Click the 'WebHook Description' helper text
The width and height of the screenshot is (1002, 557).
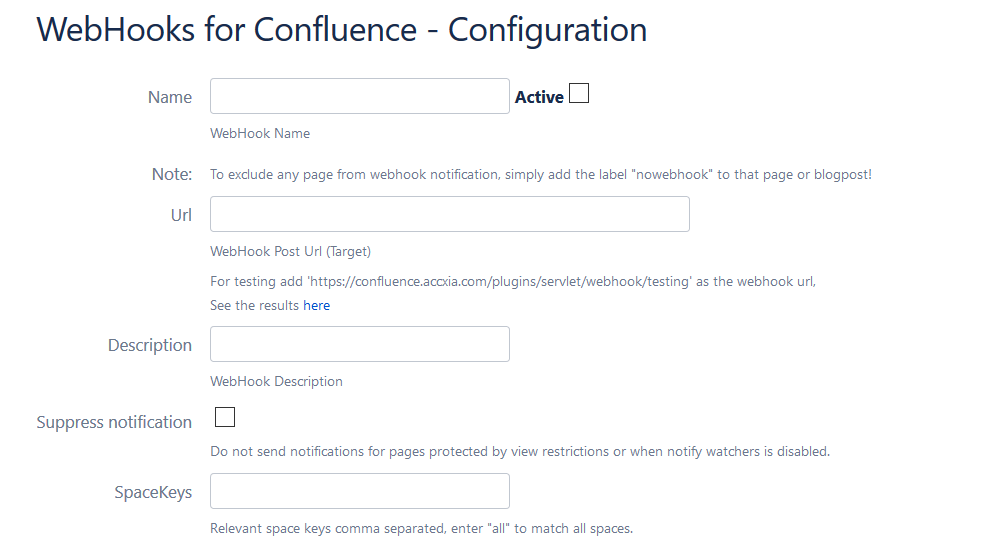point(276,381)
